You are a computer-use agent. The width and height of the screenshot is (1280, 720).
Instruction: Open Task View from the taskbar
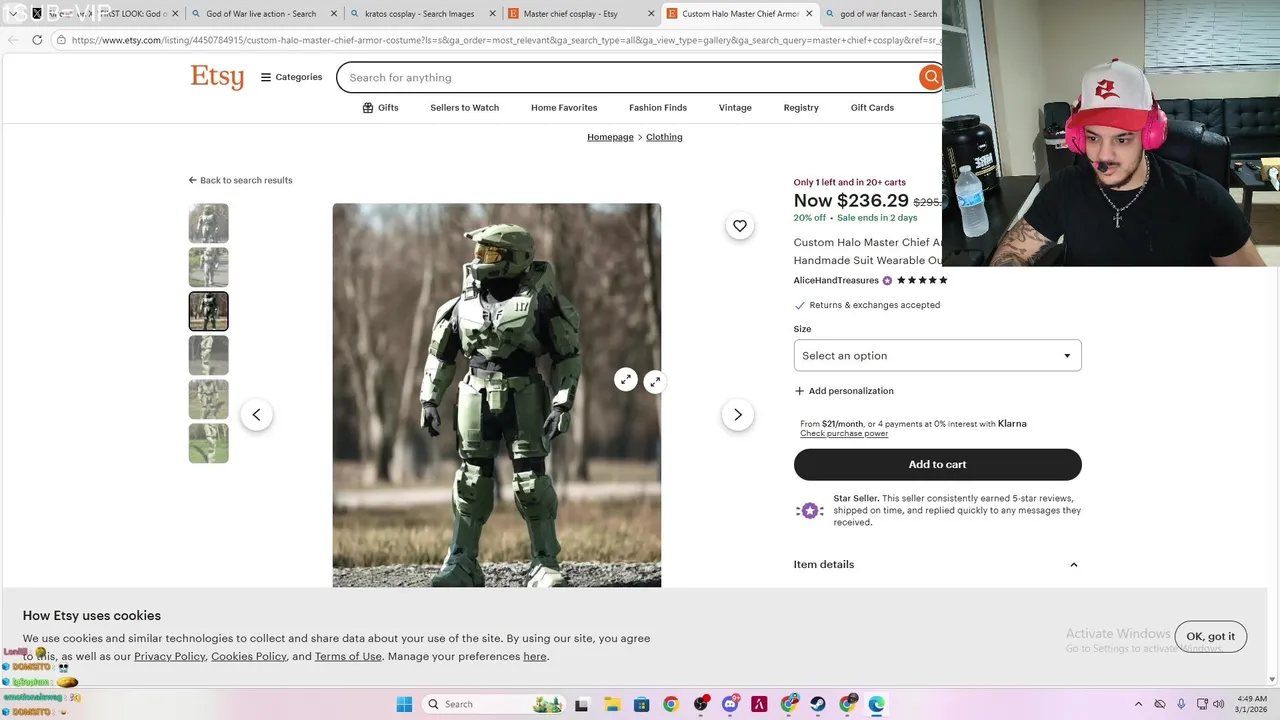click(x=582, y=704)
